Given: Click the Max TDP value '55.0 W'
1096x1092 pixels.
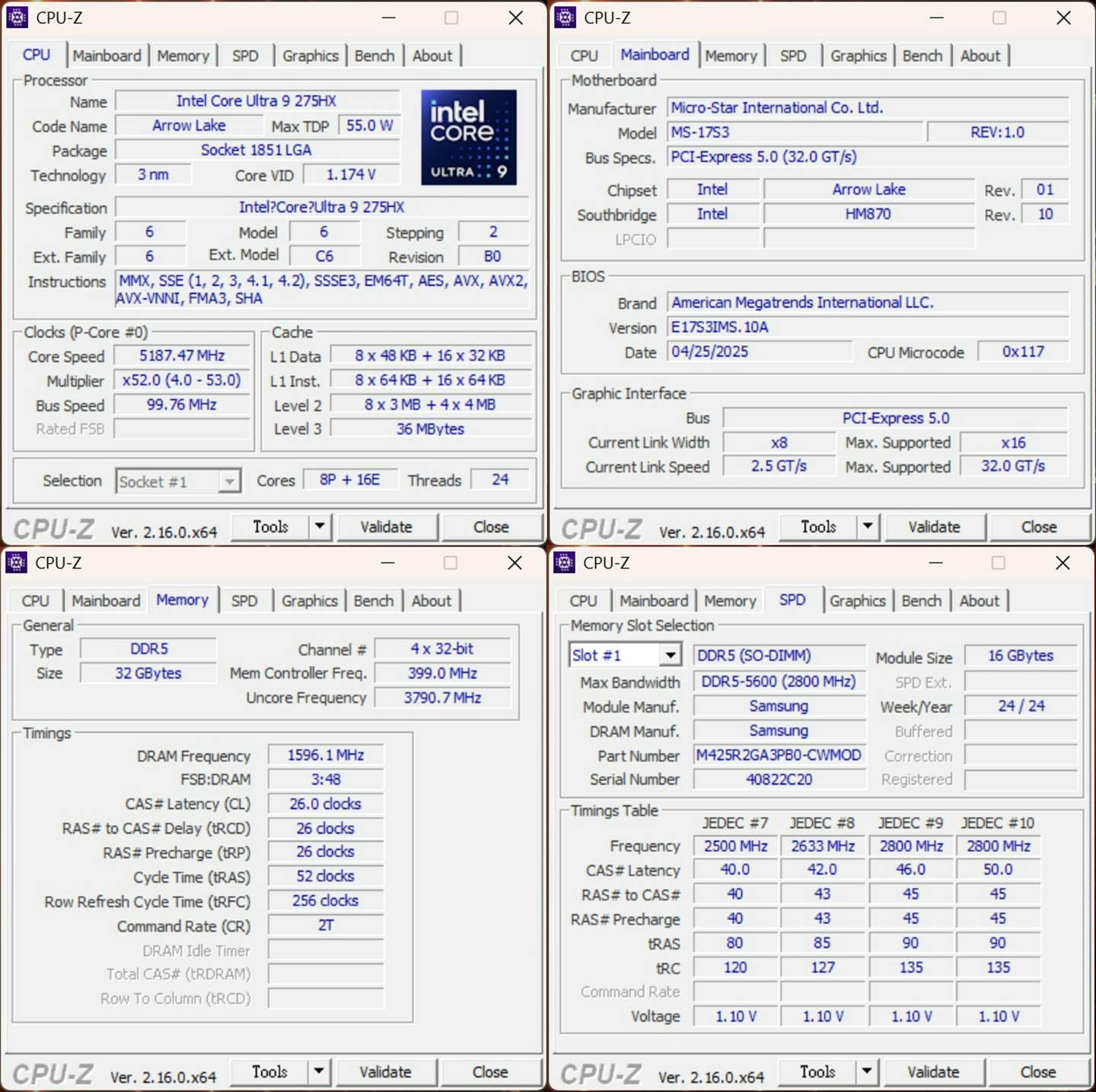Looking at the screenshot, I should pos(370,126).
